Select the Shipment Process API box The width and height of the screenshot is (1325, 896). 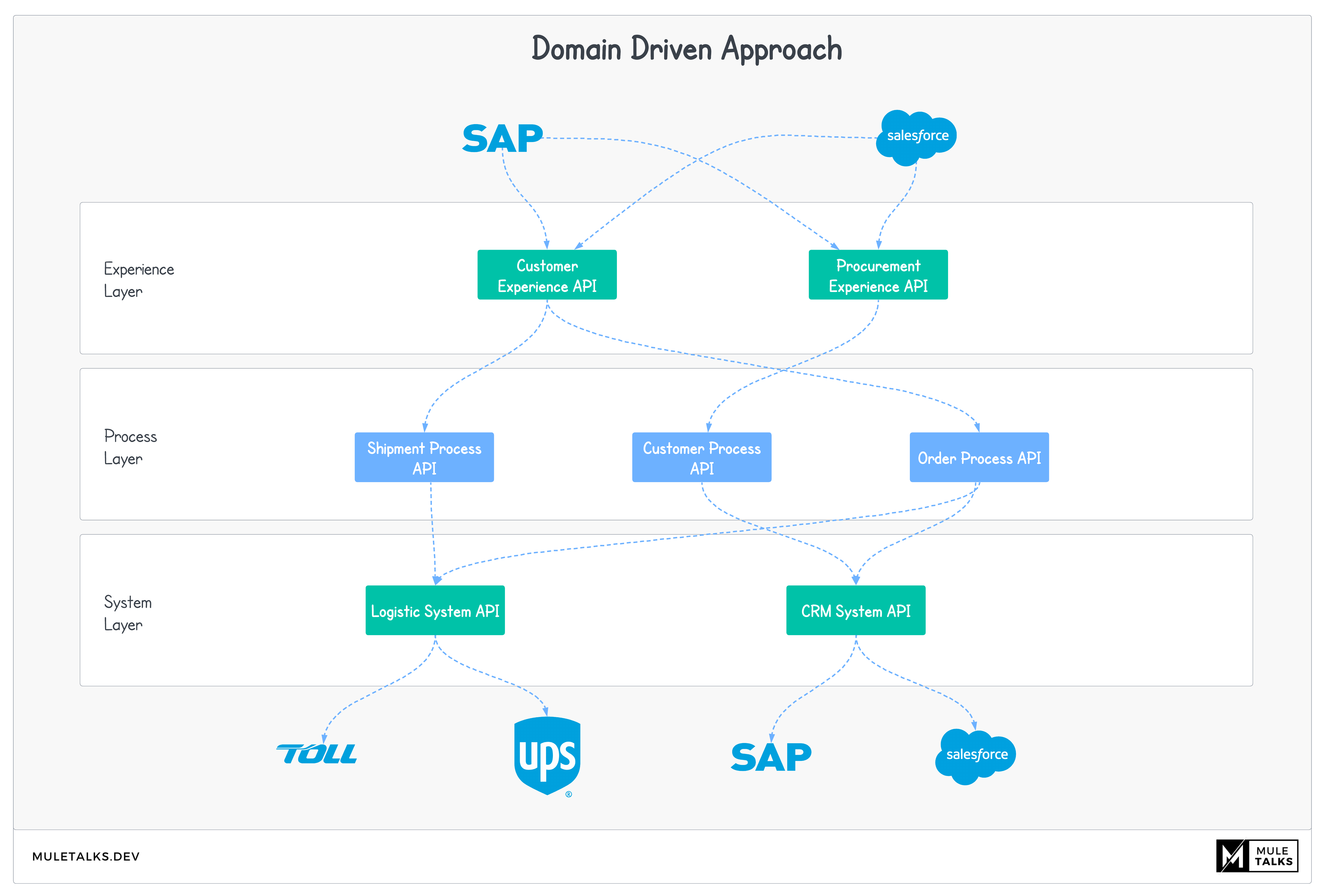[x=424, y=457]
